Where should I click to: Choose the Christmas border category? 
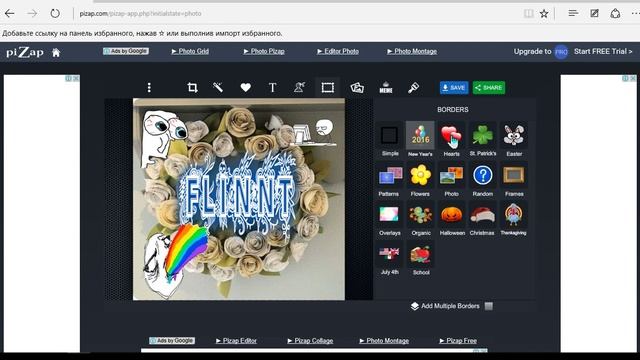click(482, 219)
